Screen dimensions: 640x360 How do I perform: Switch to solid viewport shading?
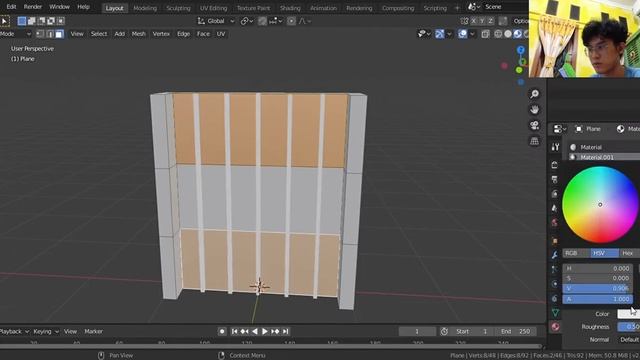click(508, 34)
